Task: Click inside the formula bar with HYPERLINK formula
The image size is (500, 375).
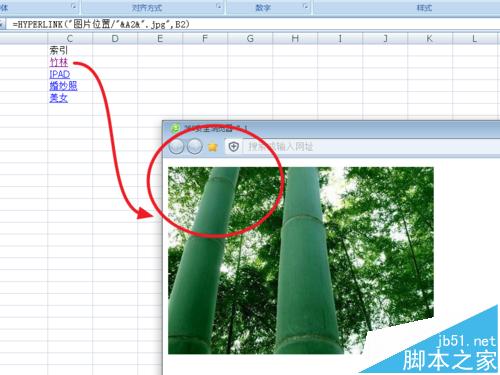Action: (x=253, y=24)
